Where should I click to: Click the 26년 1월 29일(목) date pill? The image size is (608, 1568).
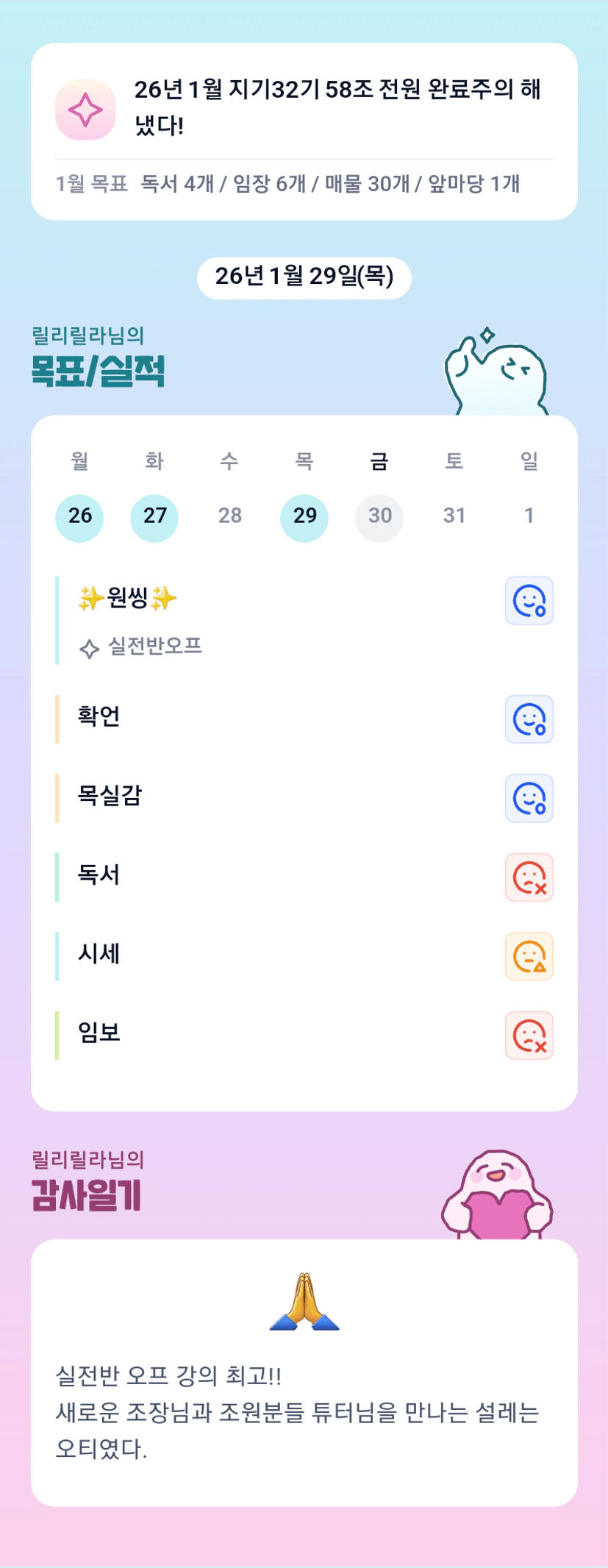click(x=304, y=277)
